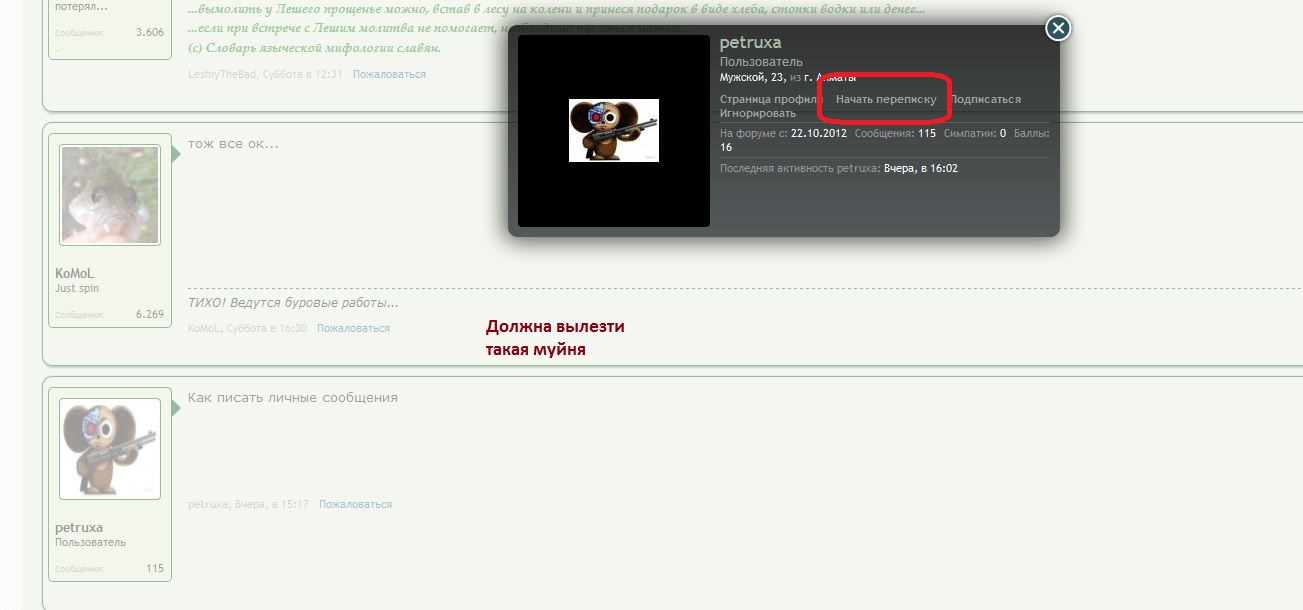Click message count 115 in popup
The width and height of the screenshot is (1303, 610).
pos(927,133)
